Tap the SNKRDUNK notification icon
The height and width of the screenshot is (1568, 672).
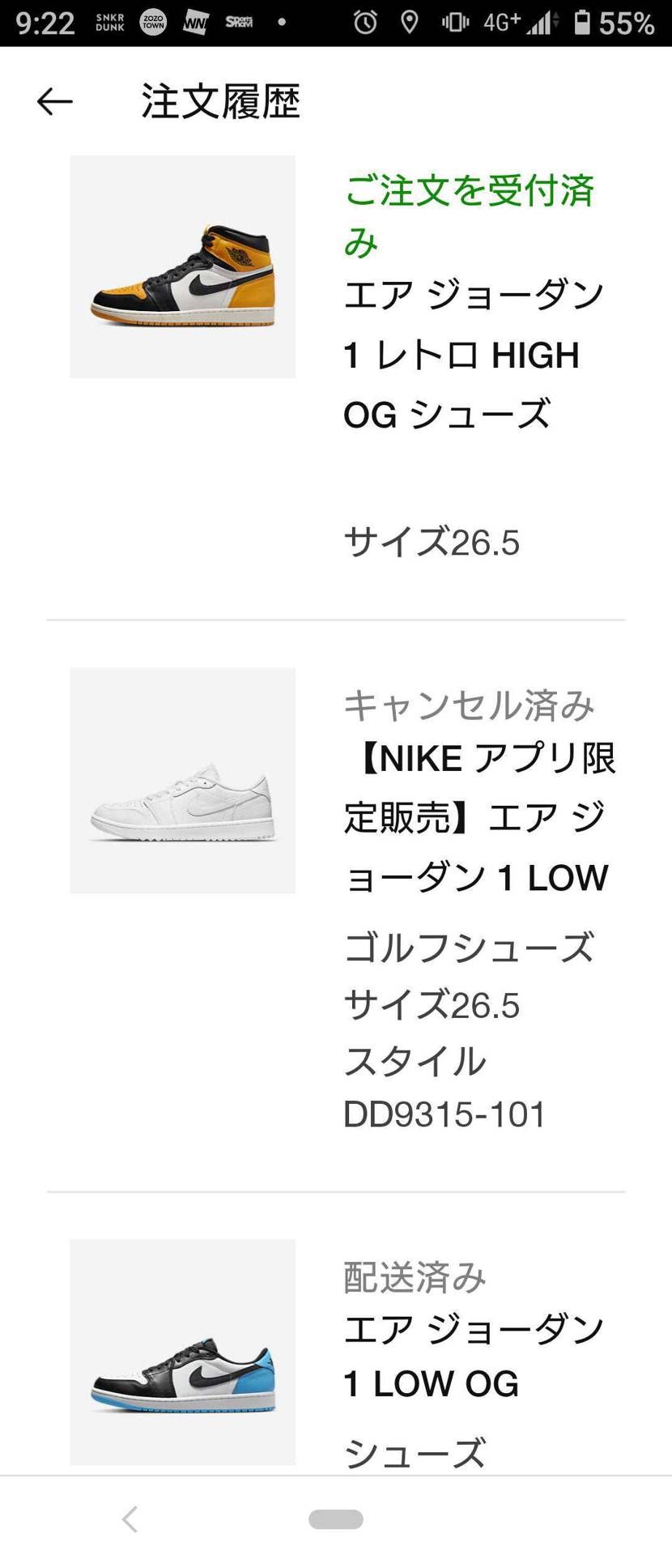[110, 23]
